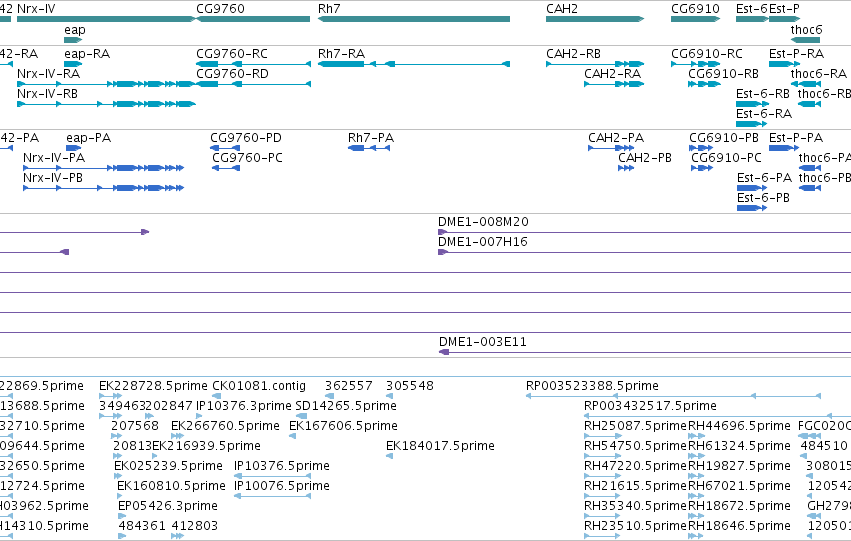Image resolution: width=851 pixels, height=541 pixels.
Task: Select transcript CAH2-RA
Action: tap(614, 84)
